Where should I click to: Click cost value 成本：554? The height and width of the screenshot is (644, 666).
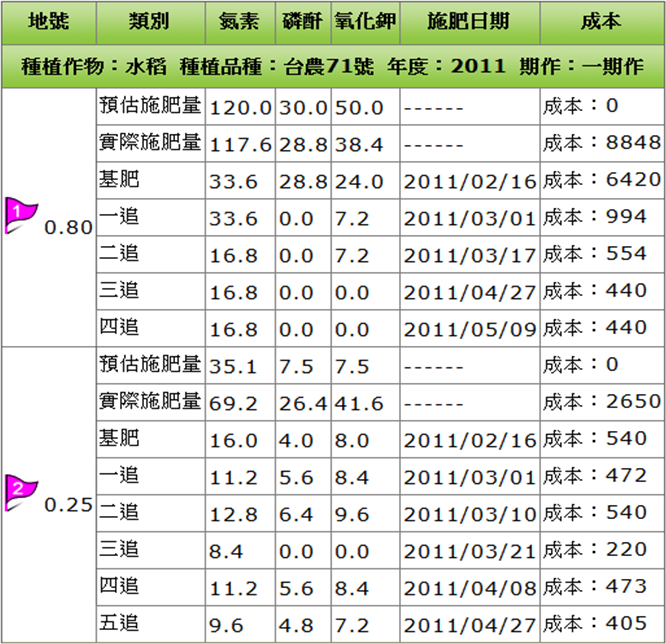595,253
